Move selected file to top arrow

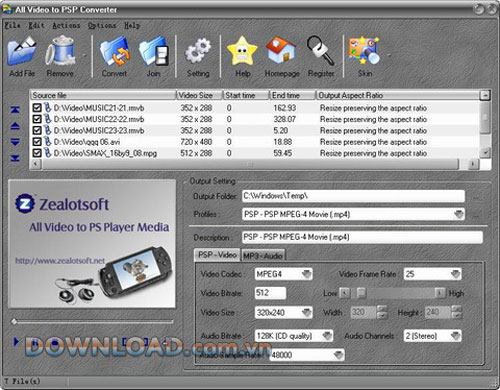(15, 110)
